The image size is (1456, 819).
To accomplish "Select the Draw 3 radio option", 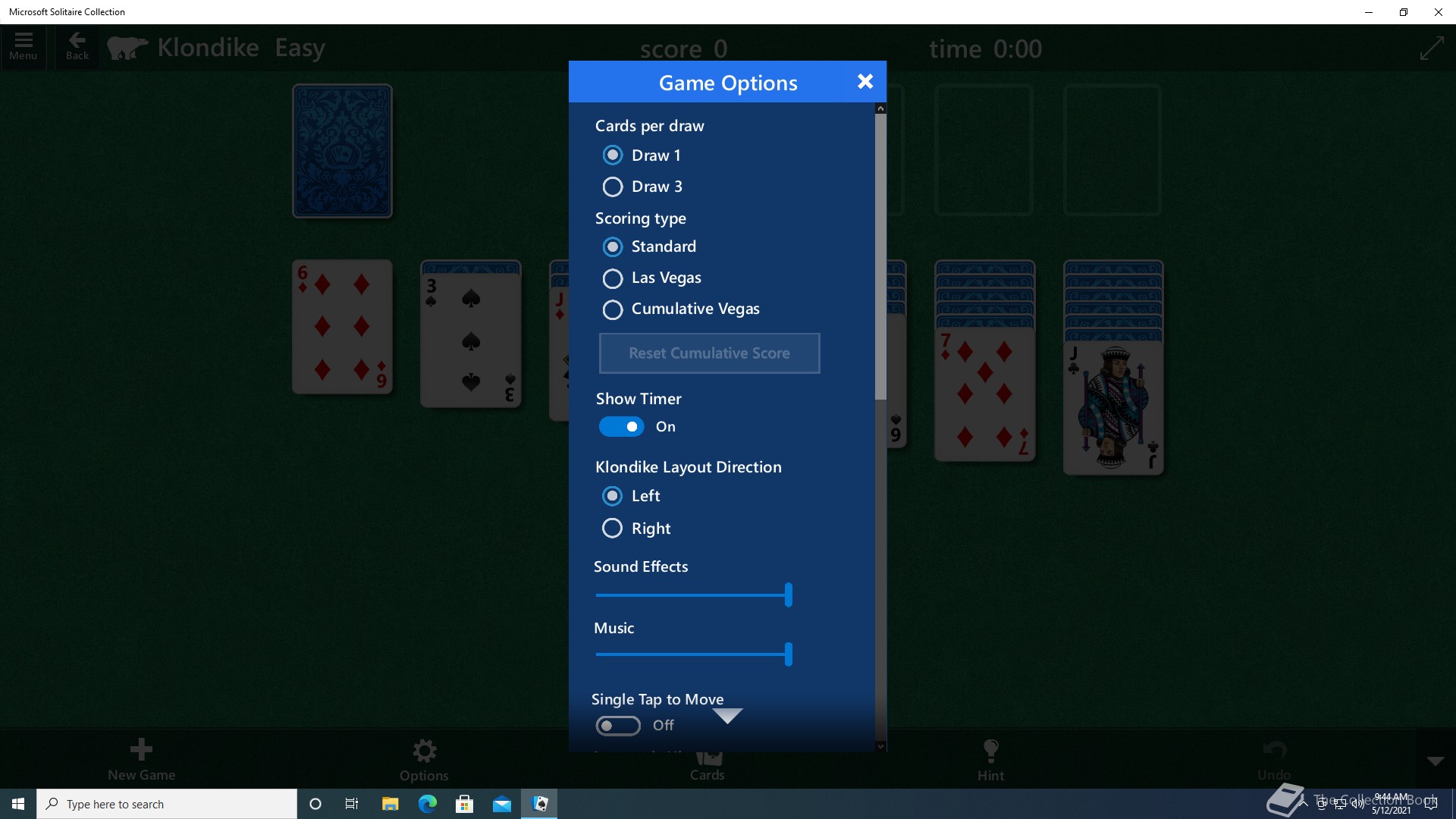I will click(x=613, y=187).
